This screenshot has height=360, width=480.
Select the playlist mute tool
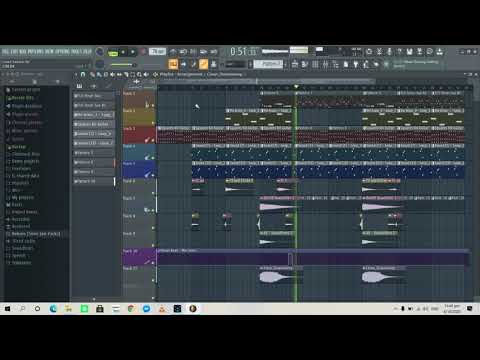(112, 74)
